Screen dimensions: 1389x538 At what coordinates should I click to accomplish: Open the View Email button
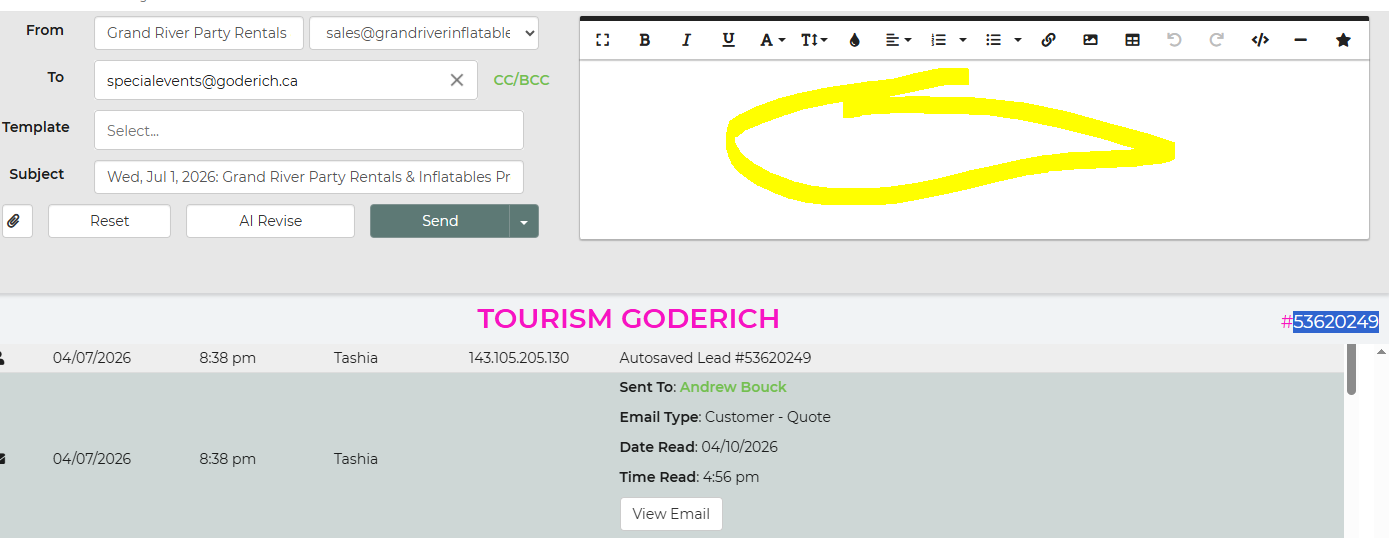[671, 514]
